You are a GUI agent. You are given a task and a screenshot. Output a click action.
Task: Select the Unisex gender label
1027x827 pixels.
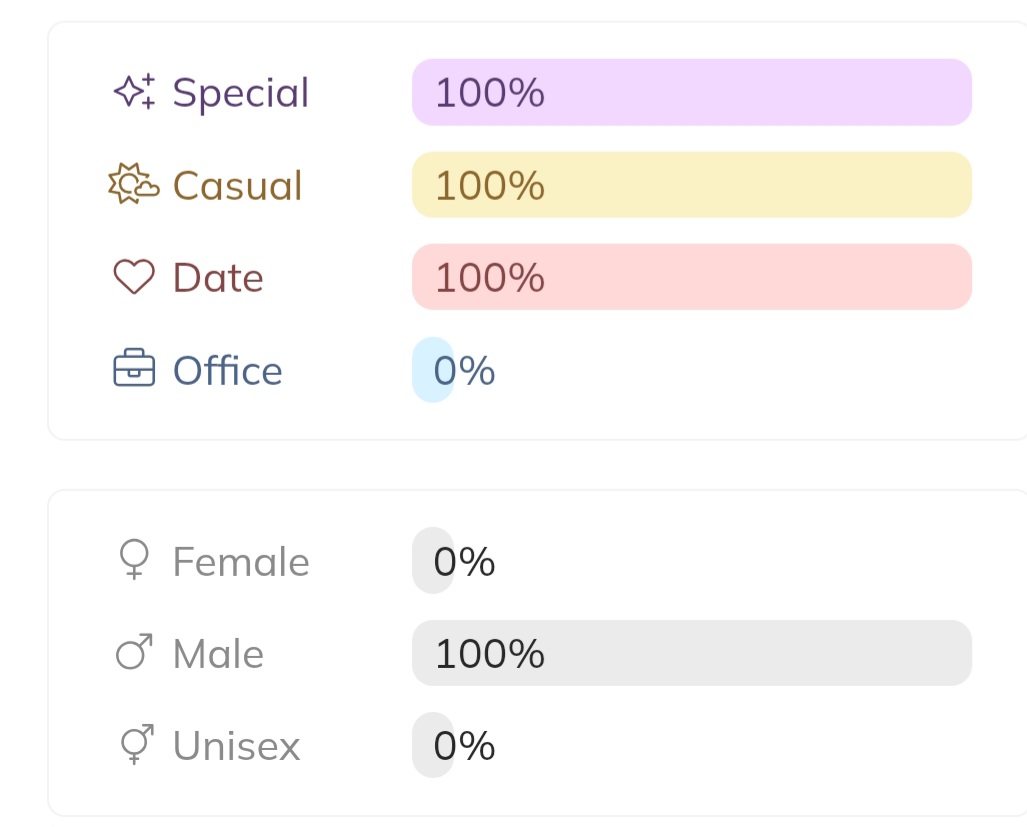tap(236, 746)
